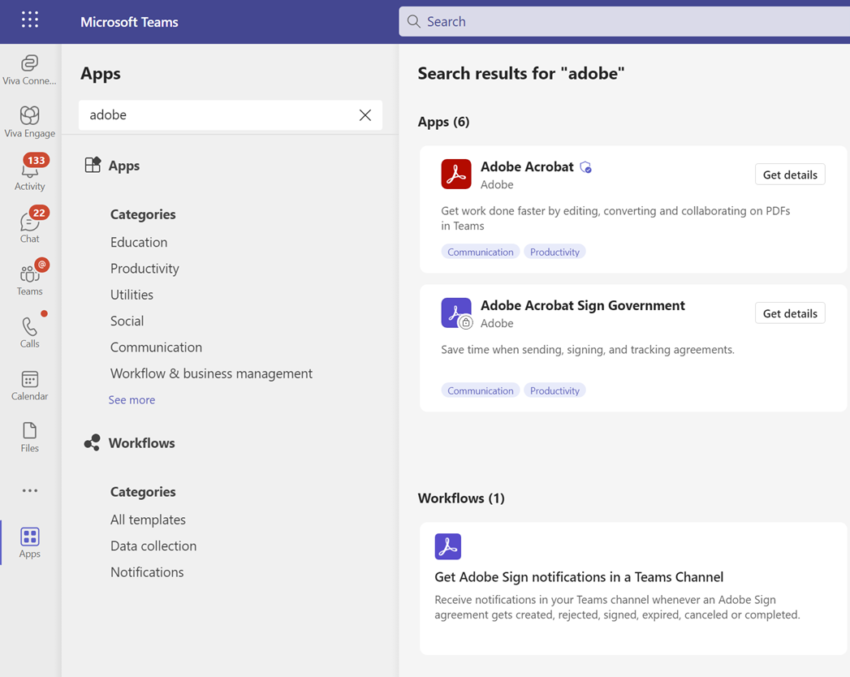
Task: Get details for Adobe Acrobat
Action: (789, 175)
